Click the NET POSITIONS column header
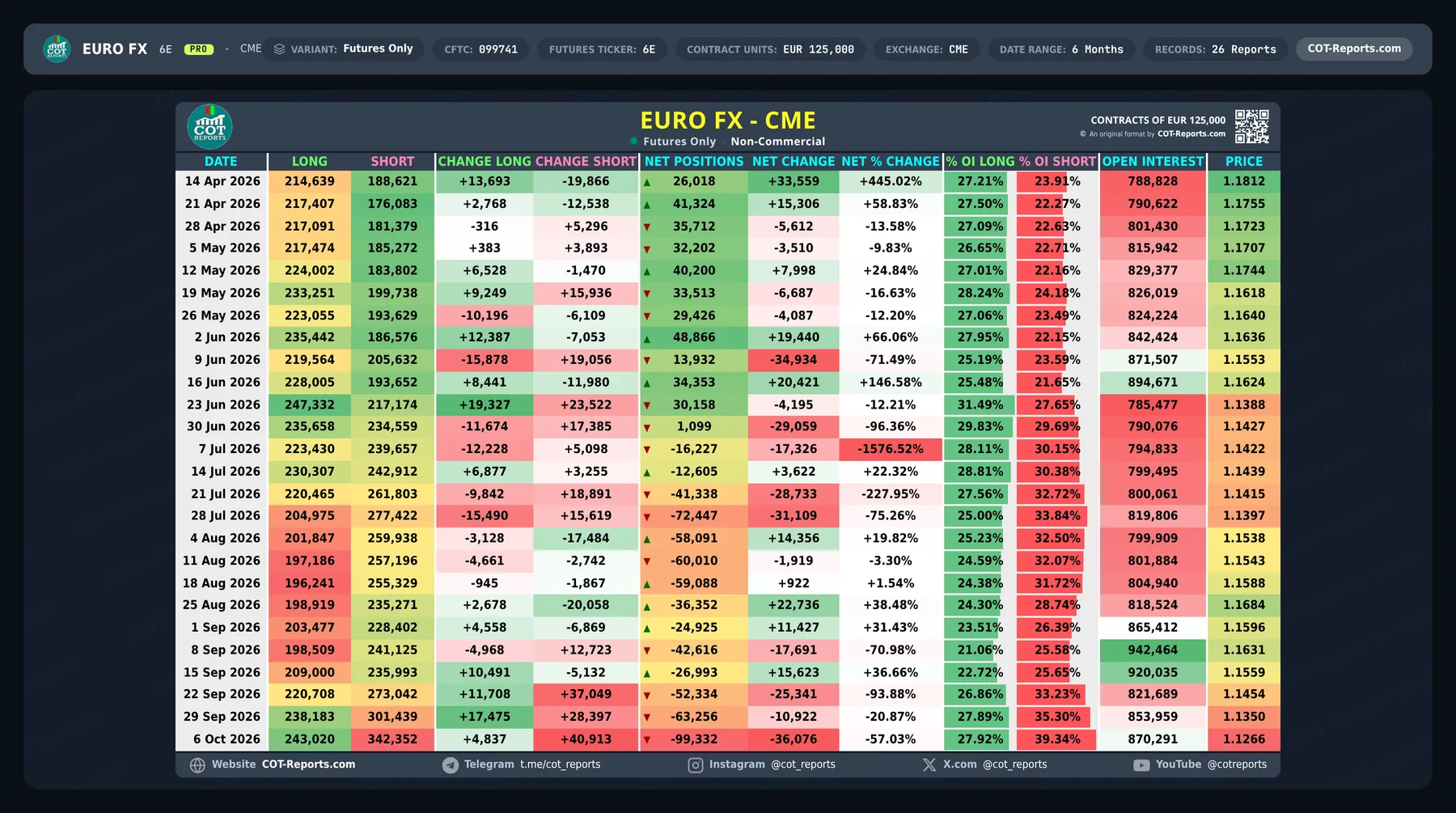Image resolution: width=1456 pixels, height=813 pixels. [694, 161]
